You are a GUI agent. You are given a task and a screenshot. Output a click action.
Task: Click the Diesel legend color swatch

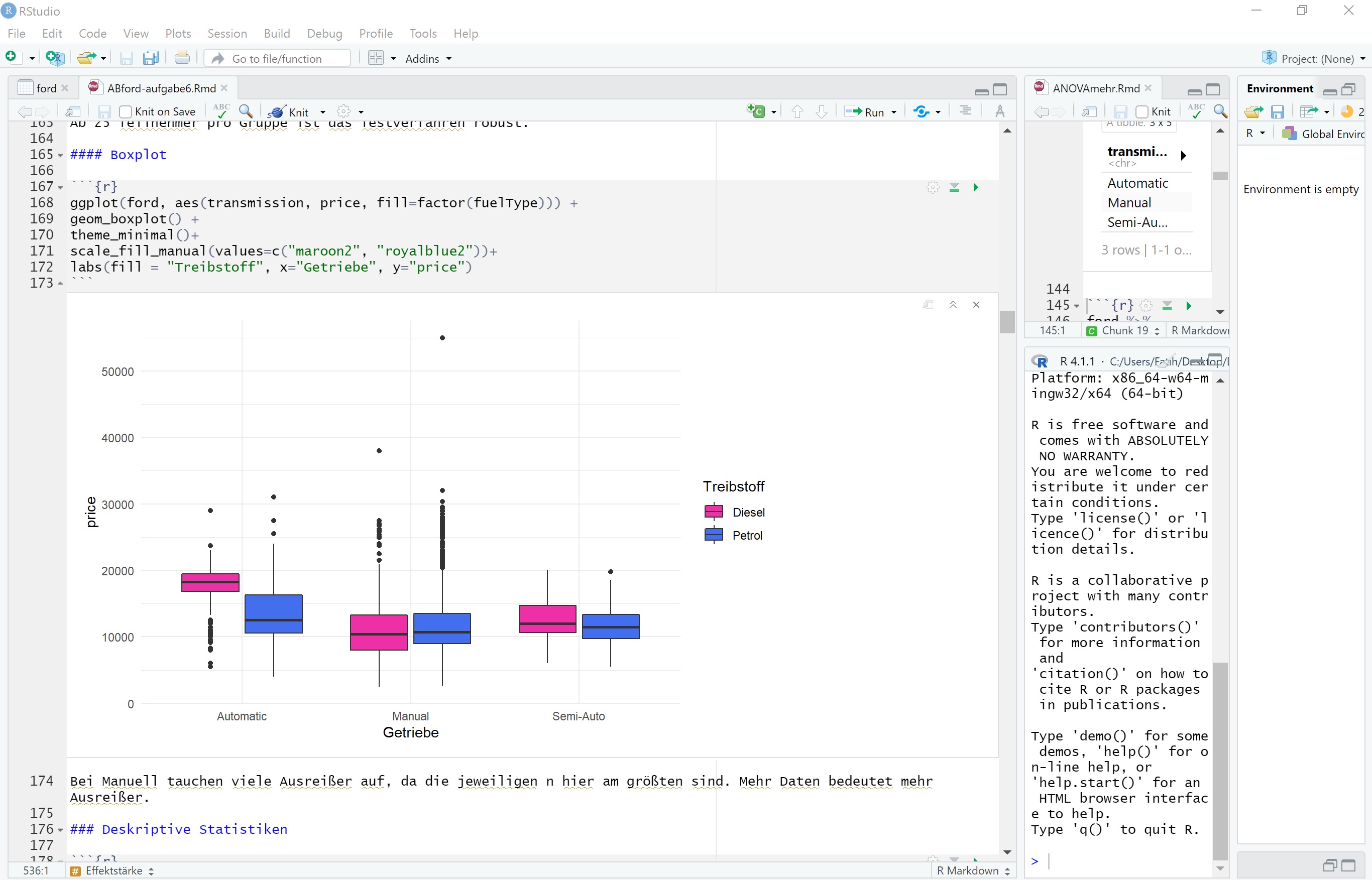point(714,512)
